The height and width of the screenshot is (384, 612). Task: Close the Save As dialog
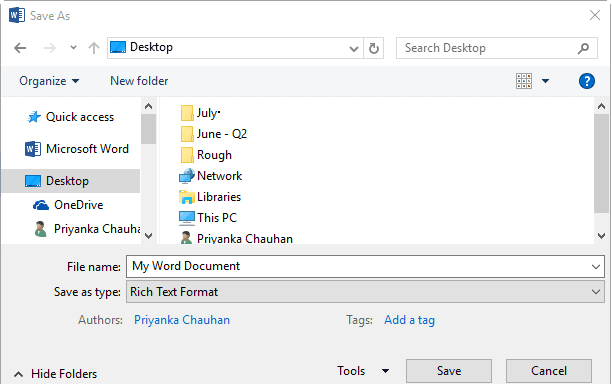point(595,16)
